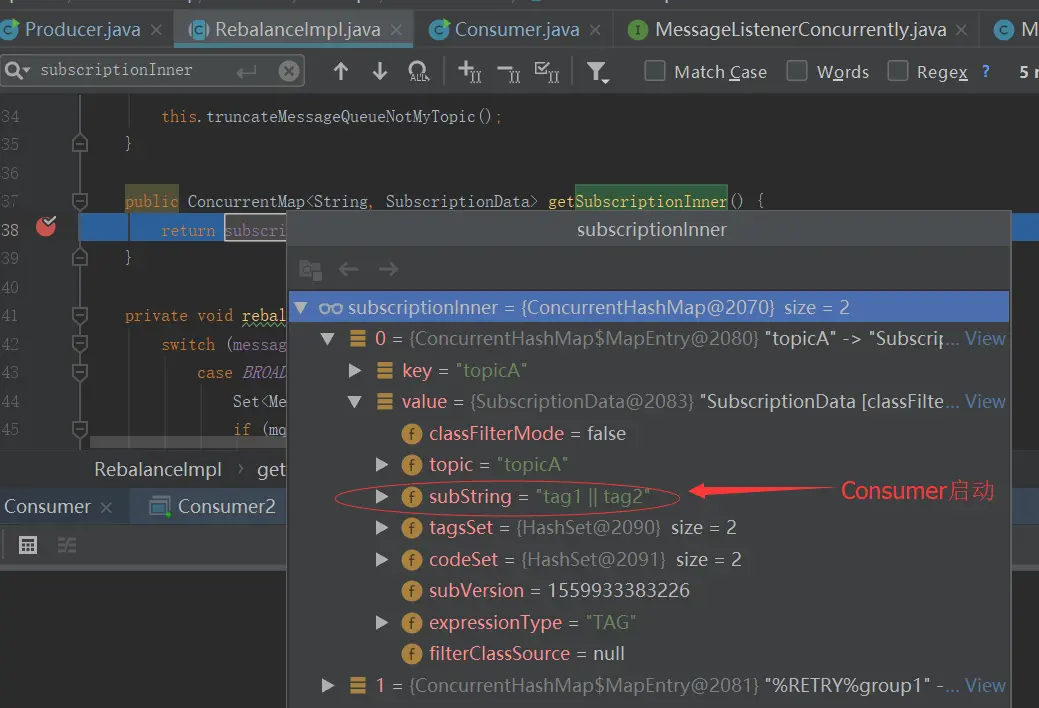Viewport: 1039px width, 708px height.
Task: Go to next search occurrence arrow
Action: [x=380, y=71]
